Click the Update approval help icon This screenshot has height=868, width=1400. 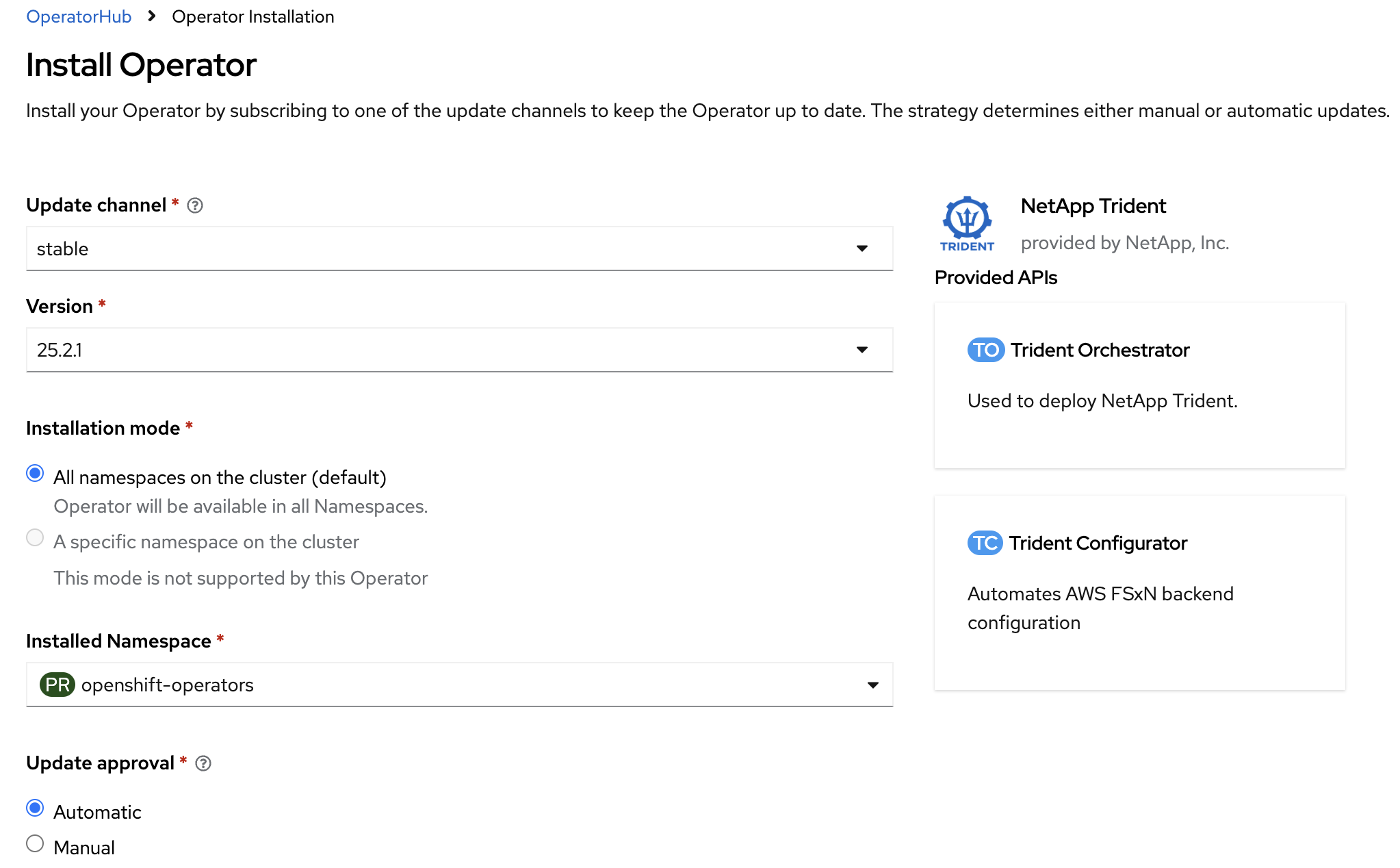point(203,763)
